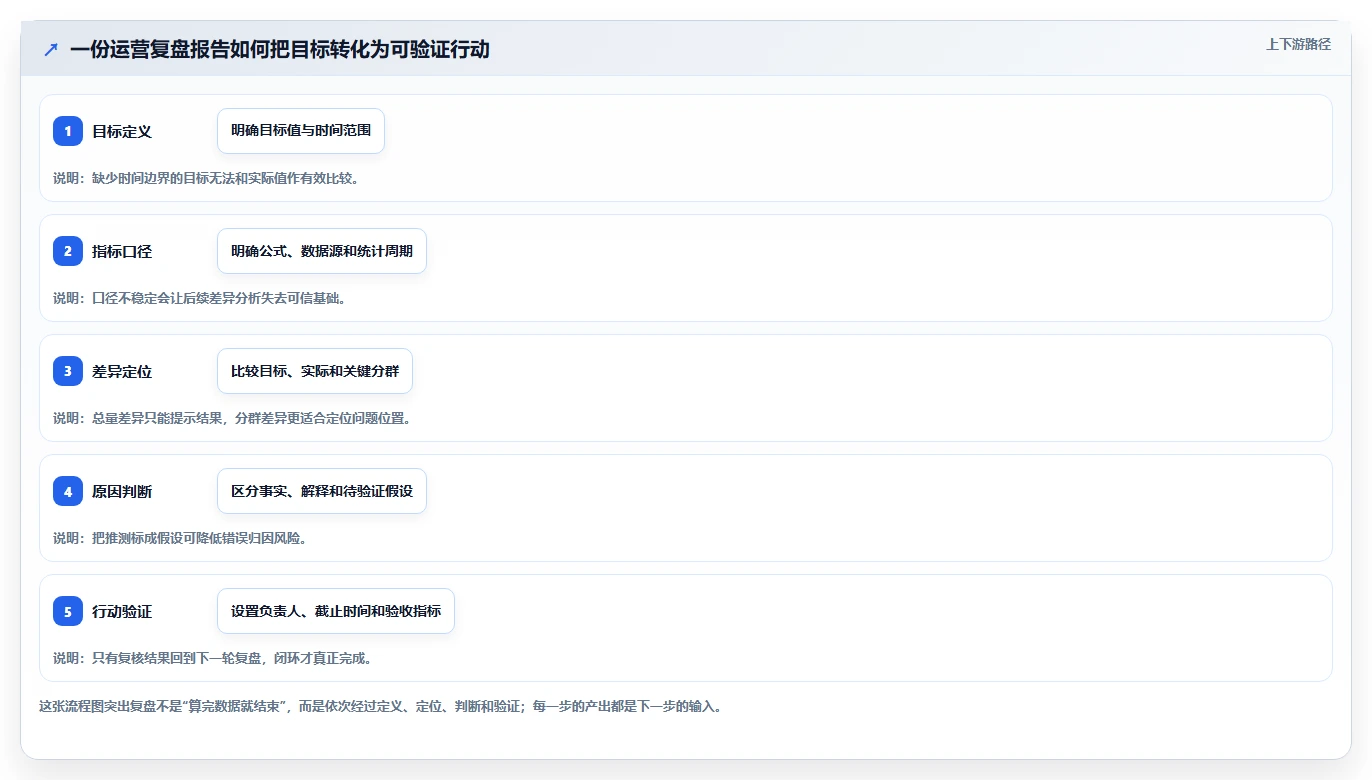The height and width of the screenshot is (780, 1372).
Task: Click the 目标定义 step title
Action: click(122, 131)
